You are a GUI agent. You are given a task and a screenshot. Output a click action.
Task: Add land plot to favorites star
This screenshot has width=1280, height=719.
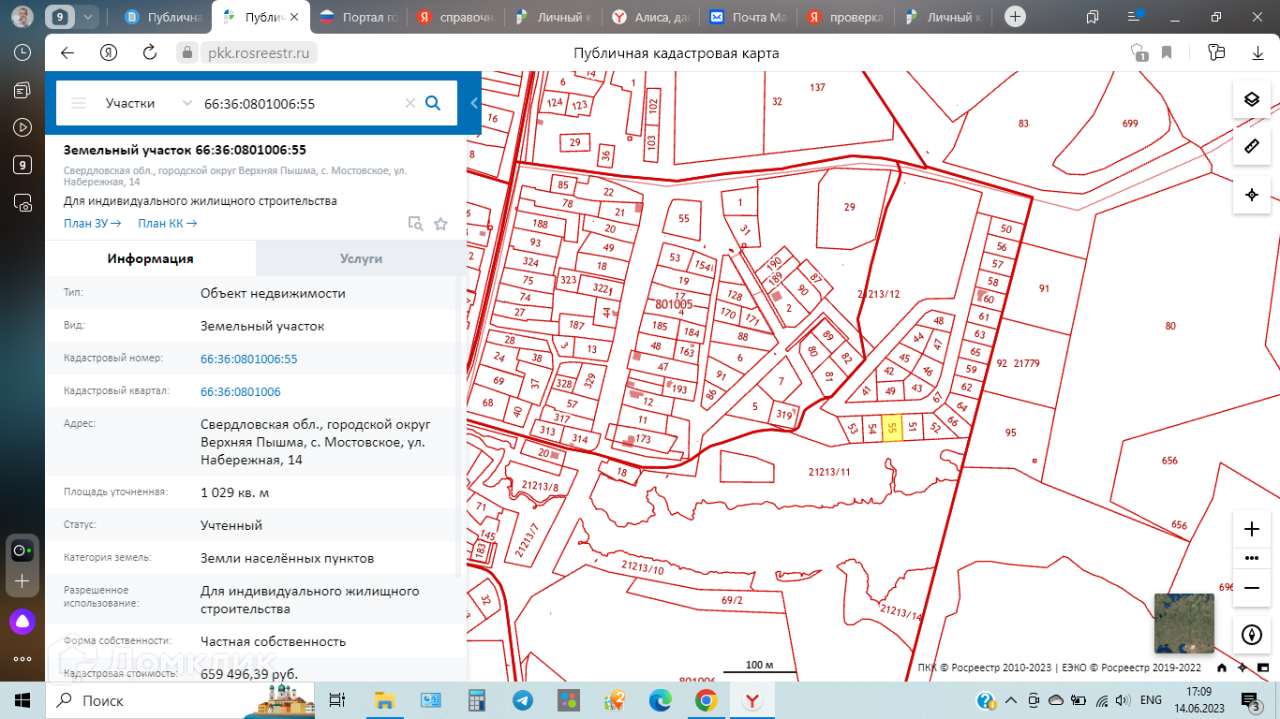(440, 224)
